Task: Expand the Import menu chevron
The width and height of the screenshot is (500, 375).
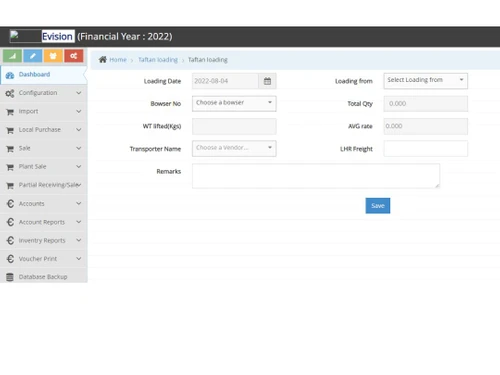Action: click(79, 111)
